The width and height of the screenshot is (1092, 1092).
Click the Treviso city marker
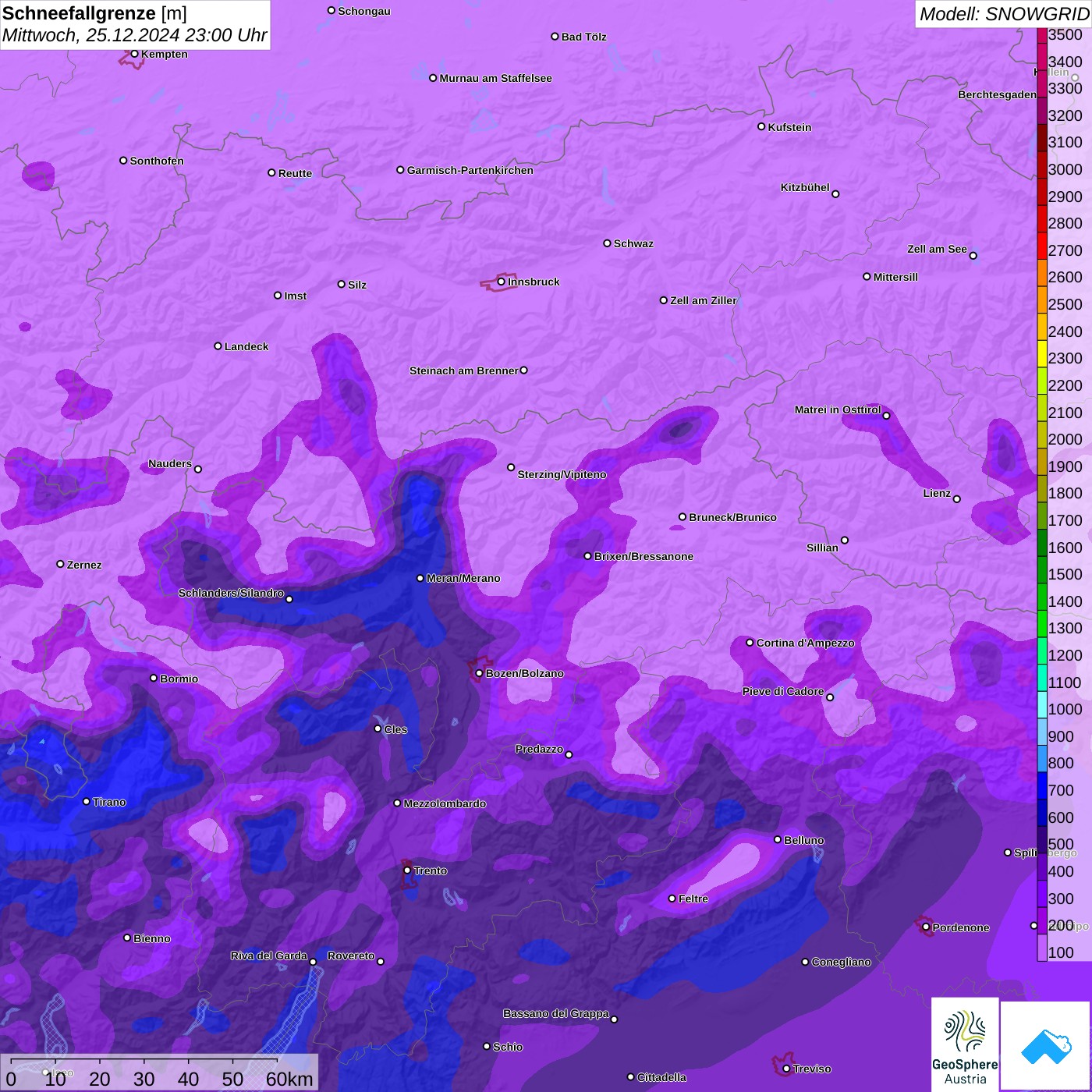(x=786, y=1069)
